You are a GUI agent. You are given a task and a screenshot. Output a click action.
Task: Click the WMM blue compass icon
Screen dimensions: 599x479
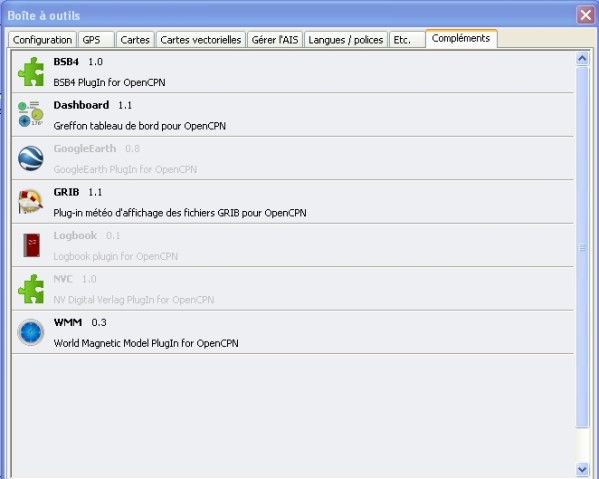coord(31,332)
